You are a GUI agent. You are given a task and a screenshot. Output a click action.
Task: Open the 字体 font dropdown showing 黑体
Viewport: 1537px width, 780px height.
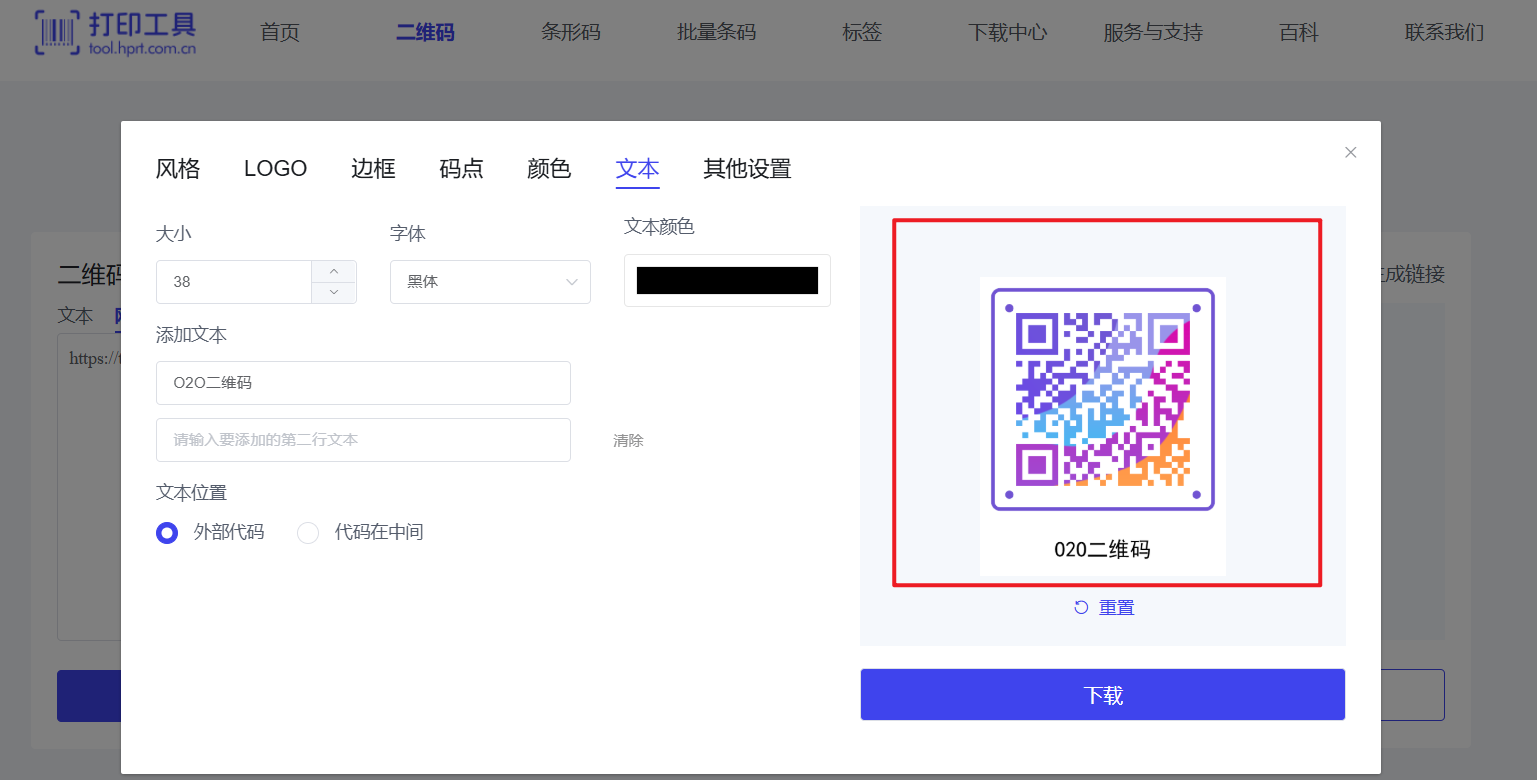click(x=490, y=282)
